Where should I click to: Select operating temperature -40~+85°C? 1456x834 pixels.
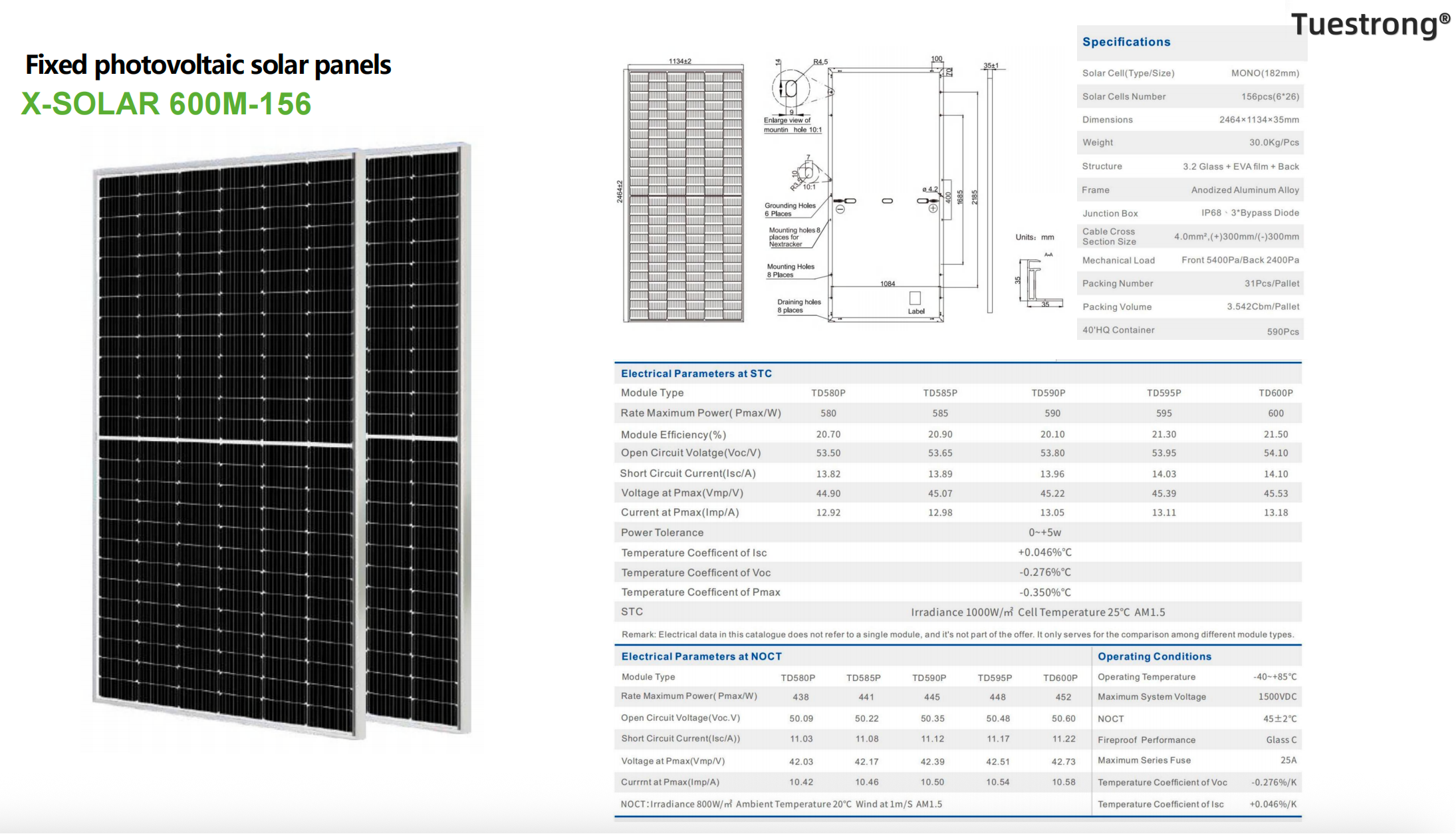pos(1274,677)
